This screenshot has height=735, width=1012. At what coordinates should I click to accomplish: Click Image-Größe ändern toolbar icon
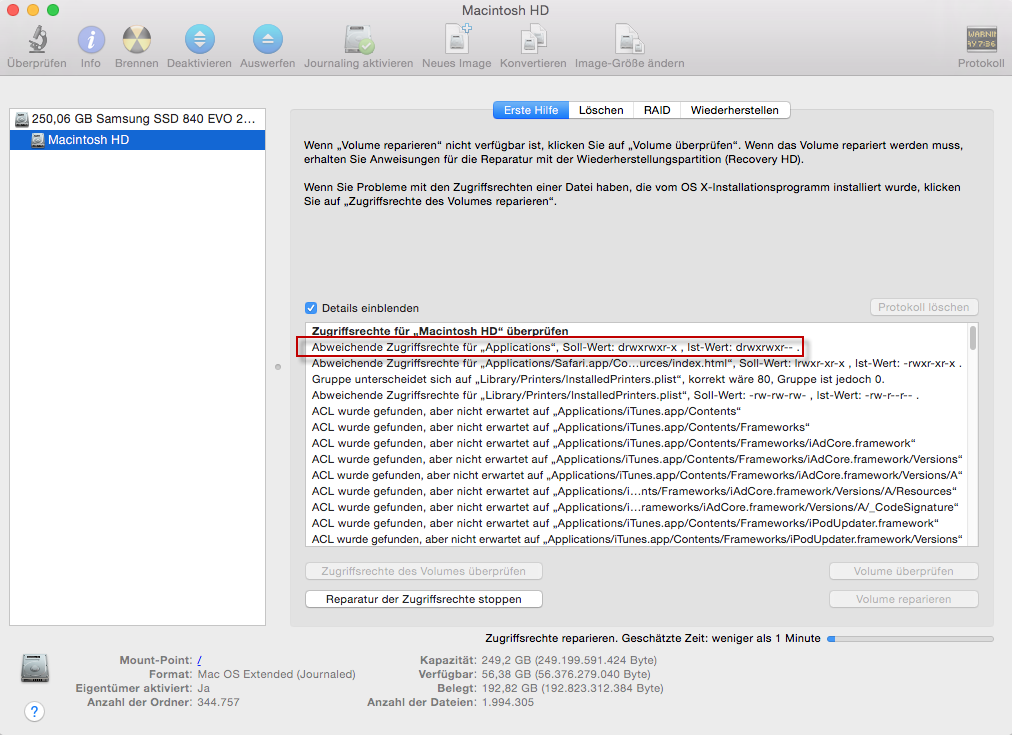coord(629,39)
